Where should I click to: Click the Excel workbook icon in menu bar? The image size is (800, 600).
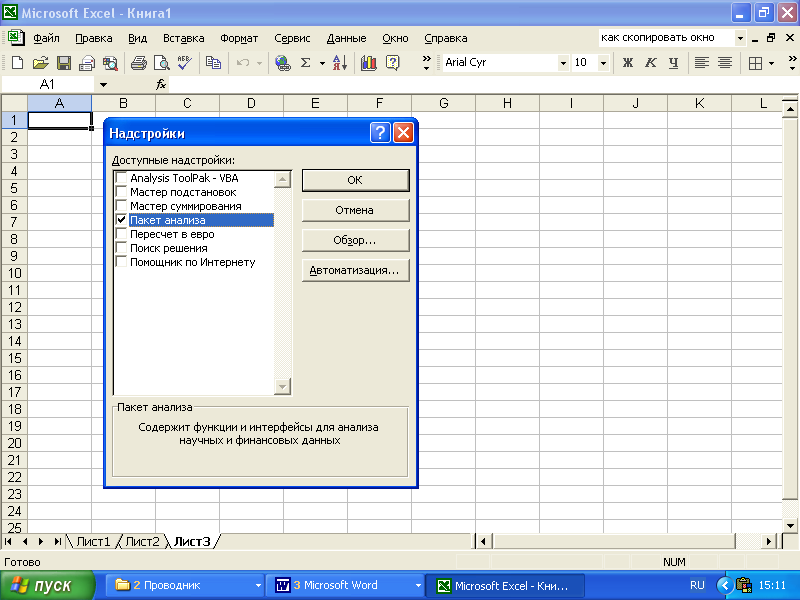[15, 38]
